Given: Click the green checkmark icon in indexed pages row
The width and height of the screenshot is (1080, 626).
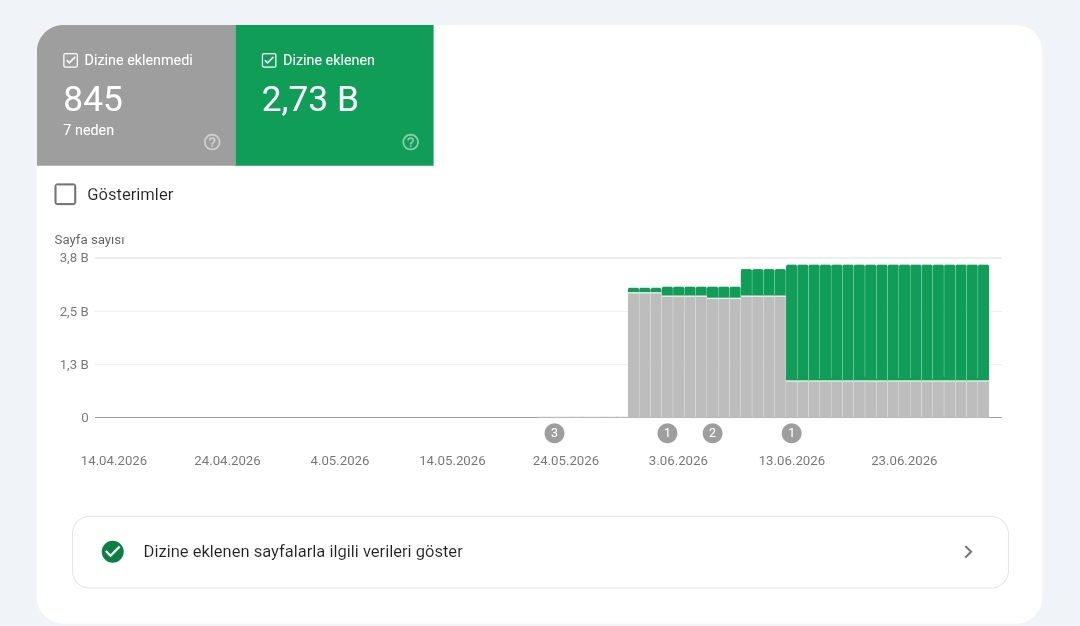Looking at the screenshot, I should click(x=113, y=552).
